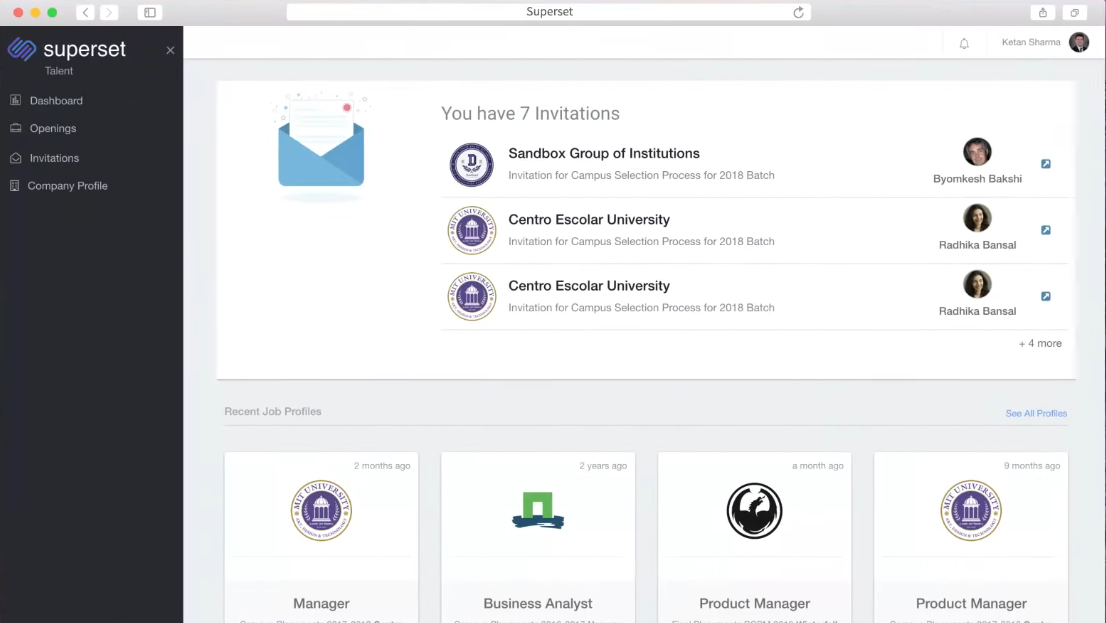Click the Company Profile building icon
The width and height of the screenshot is (1106, 623).
[14, 186]
